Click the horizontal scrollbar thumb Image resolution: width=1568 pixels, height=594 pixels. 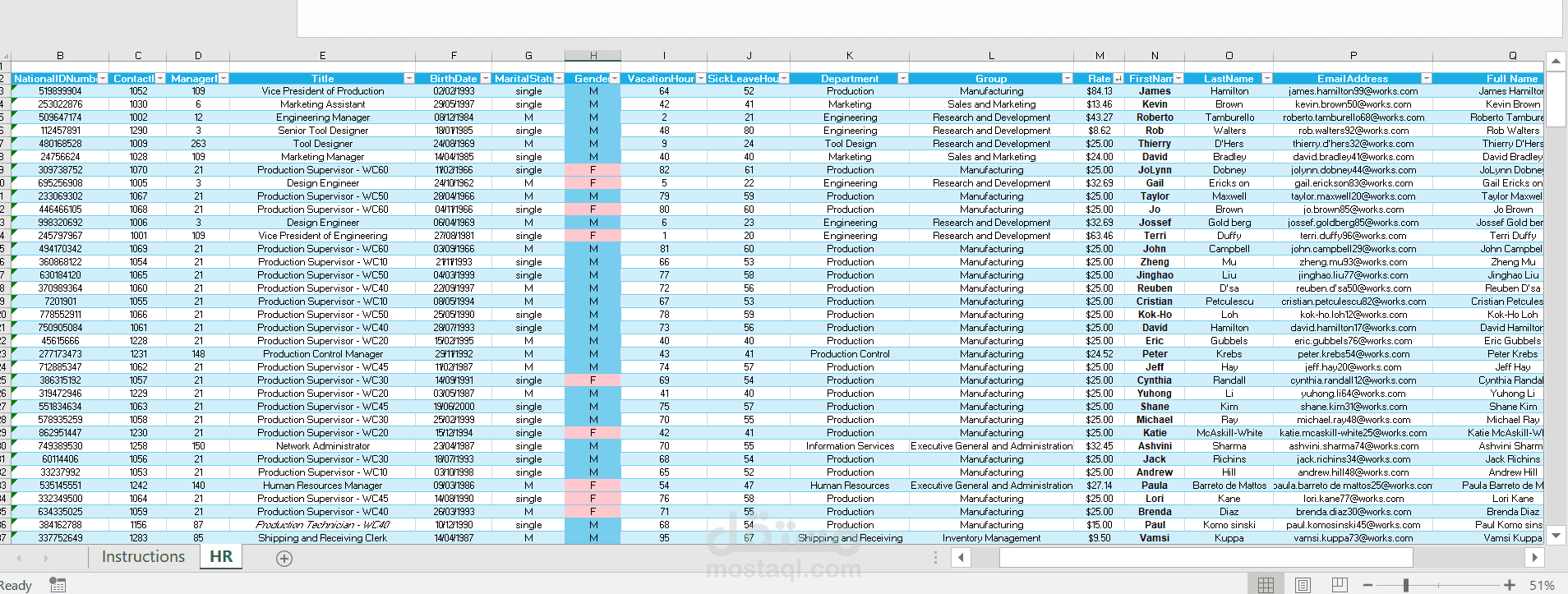point(1206,558)
